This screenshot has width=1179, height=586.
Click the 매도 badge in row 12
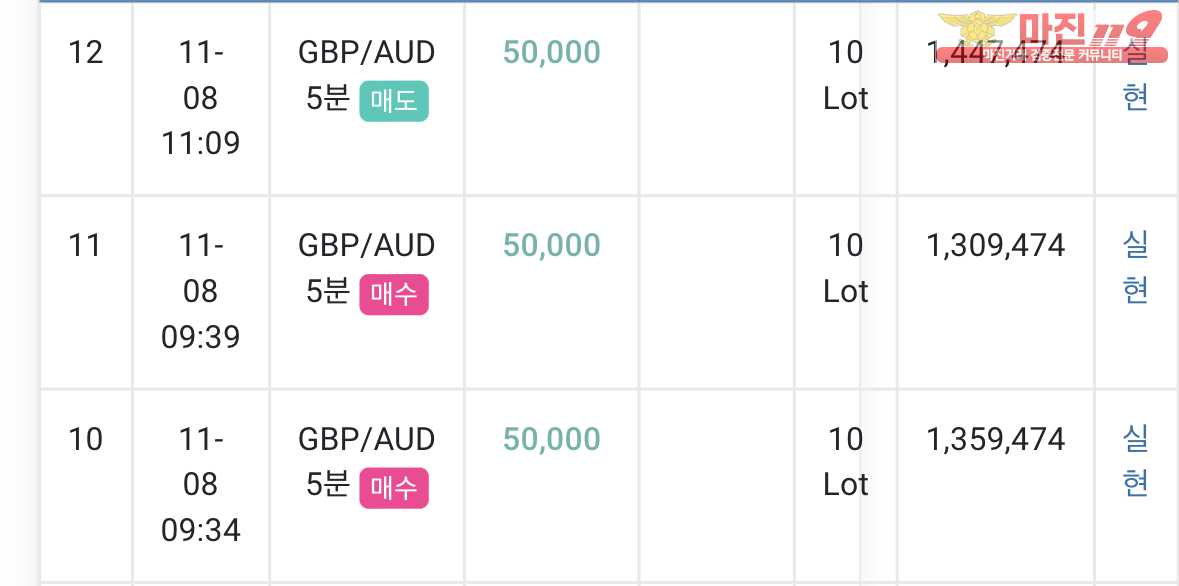point(394,101)
